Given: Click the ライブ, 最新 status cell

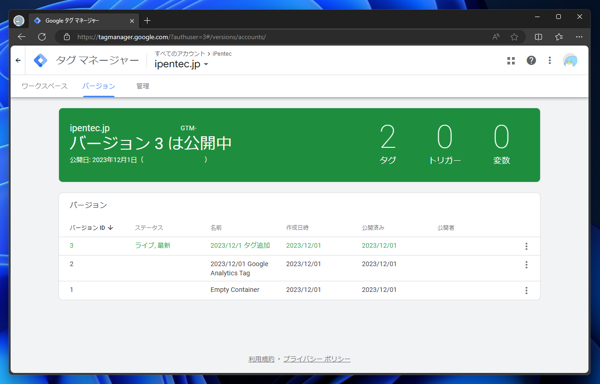Looking at the screenshot, I should coord(153,246).
